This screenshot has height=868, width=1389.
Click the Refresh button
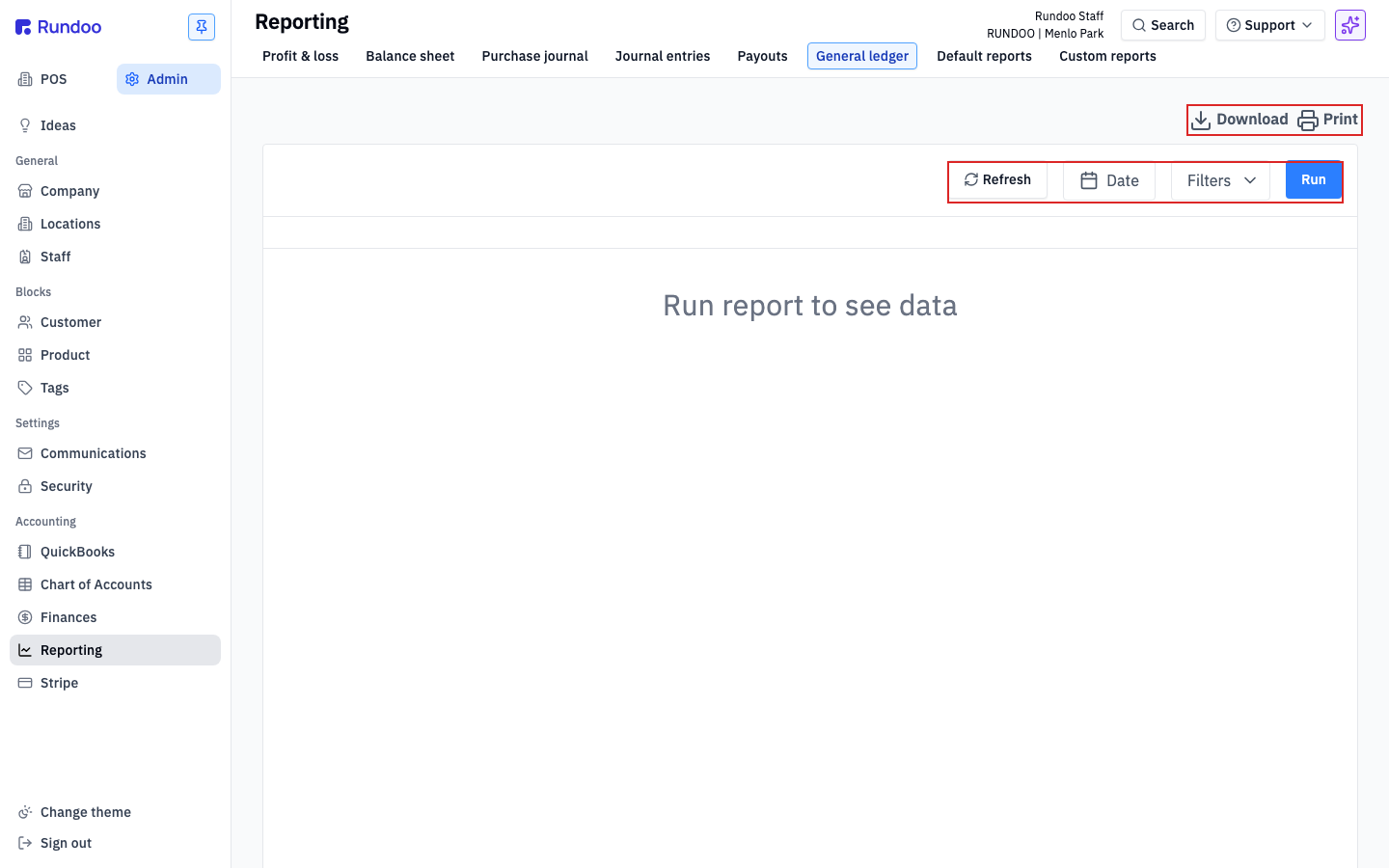(x=997, y=180)
